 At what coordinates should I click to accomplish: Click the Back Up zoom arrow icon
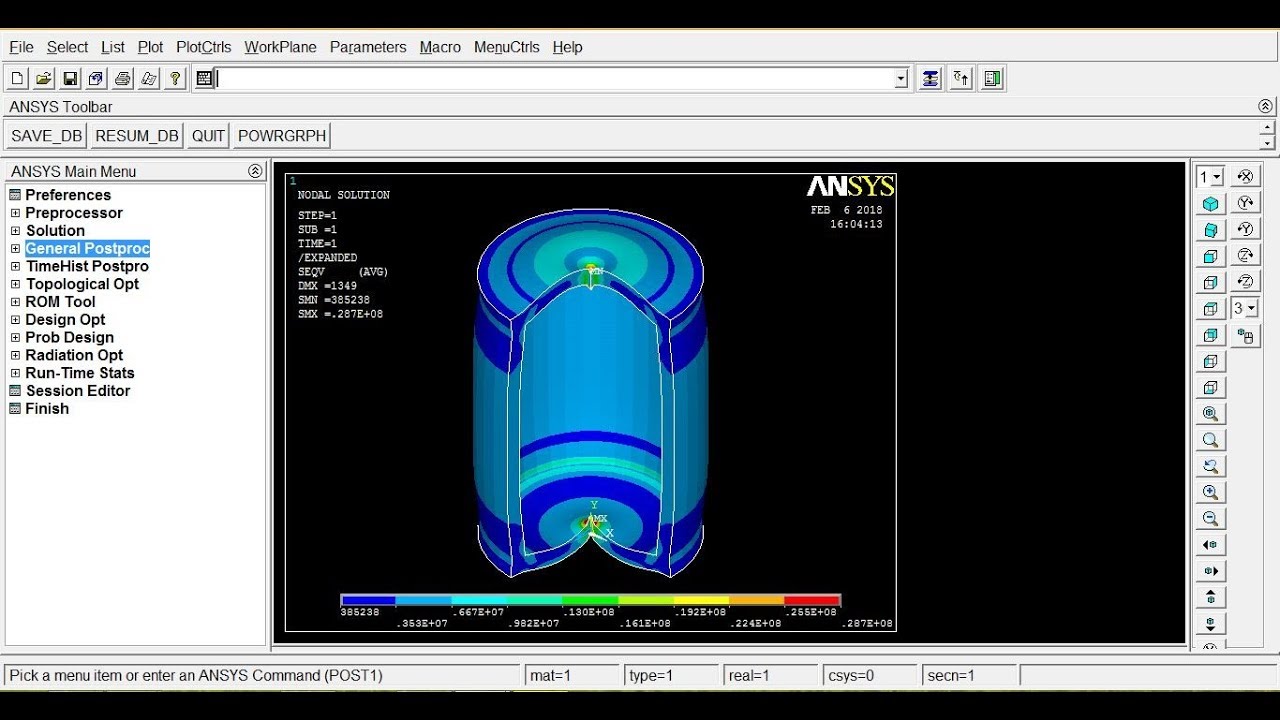pyautogui.click(x=1211, y=466)
